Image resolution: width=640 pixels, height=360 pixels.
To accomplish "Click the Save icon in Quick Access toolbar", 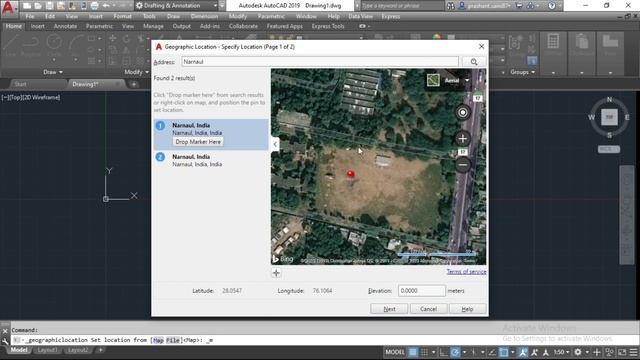I will (49, 6).
